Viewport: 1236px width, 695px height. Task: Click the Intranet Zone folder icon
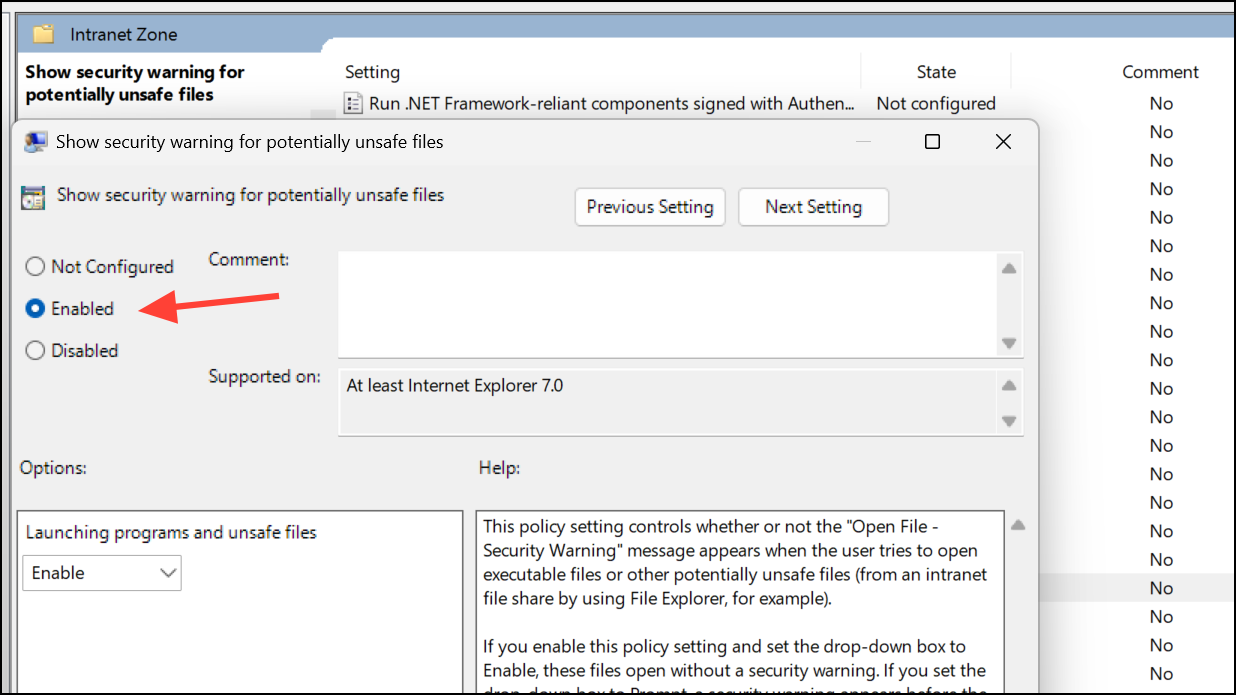[x=43, y=34]
